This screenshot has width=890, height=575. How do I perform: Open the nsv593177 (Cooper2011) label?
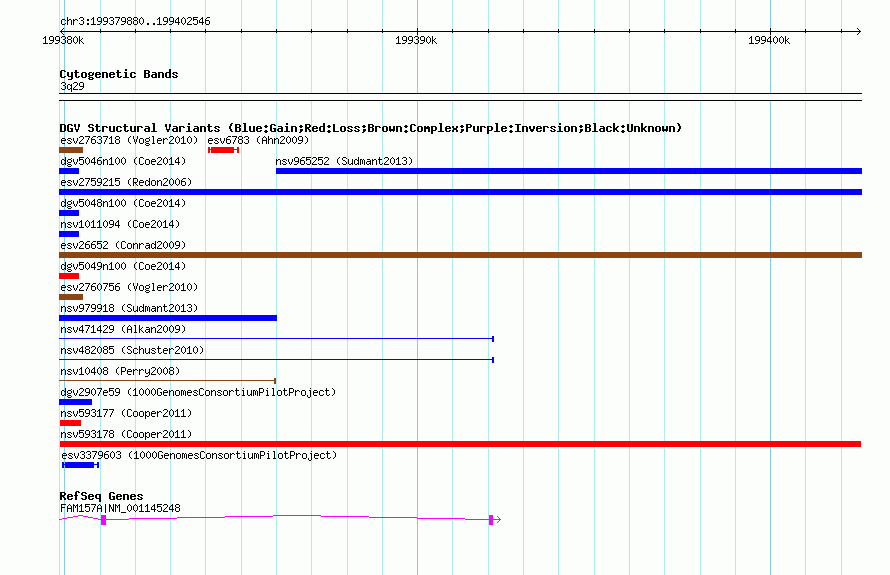coord(126,413)
